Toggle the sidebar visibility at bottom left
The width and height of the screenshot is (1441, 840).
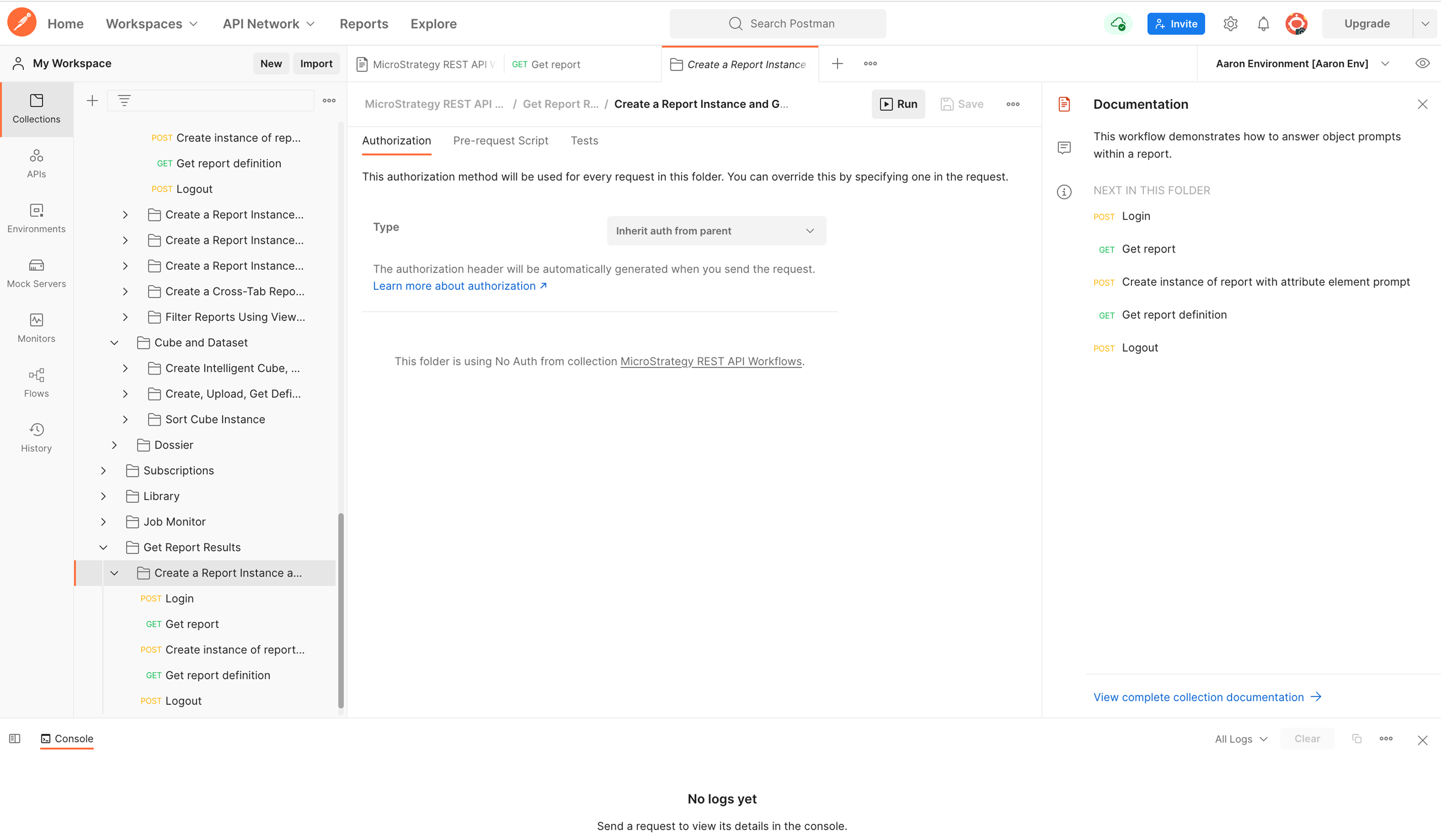14,738
